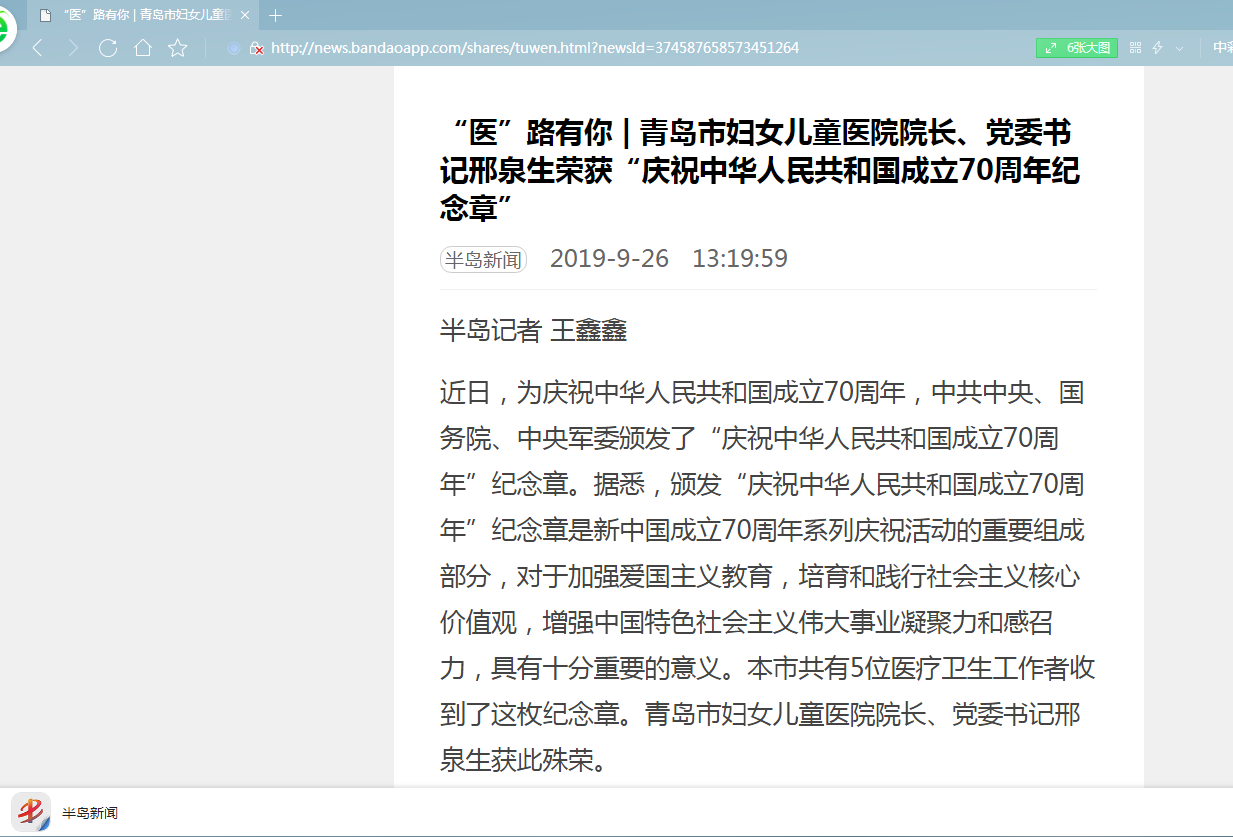Click the forward navigation arrow

pyautogui.click(x=73, y=48)
